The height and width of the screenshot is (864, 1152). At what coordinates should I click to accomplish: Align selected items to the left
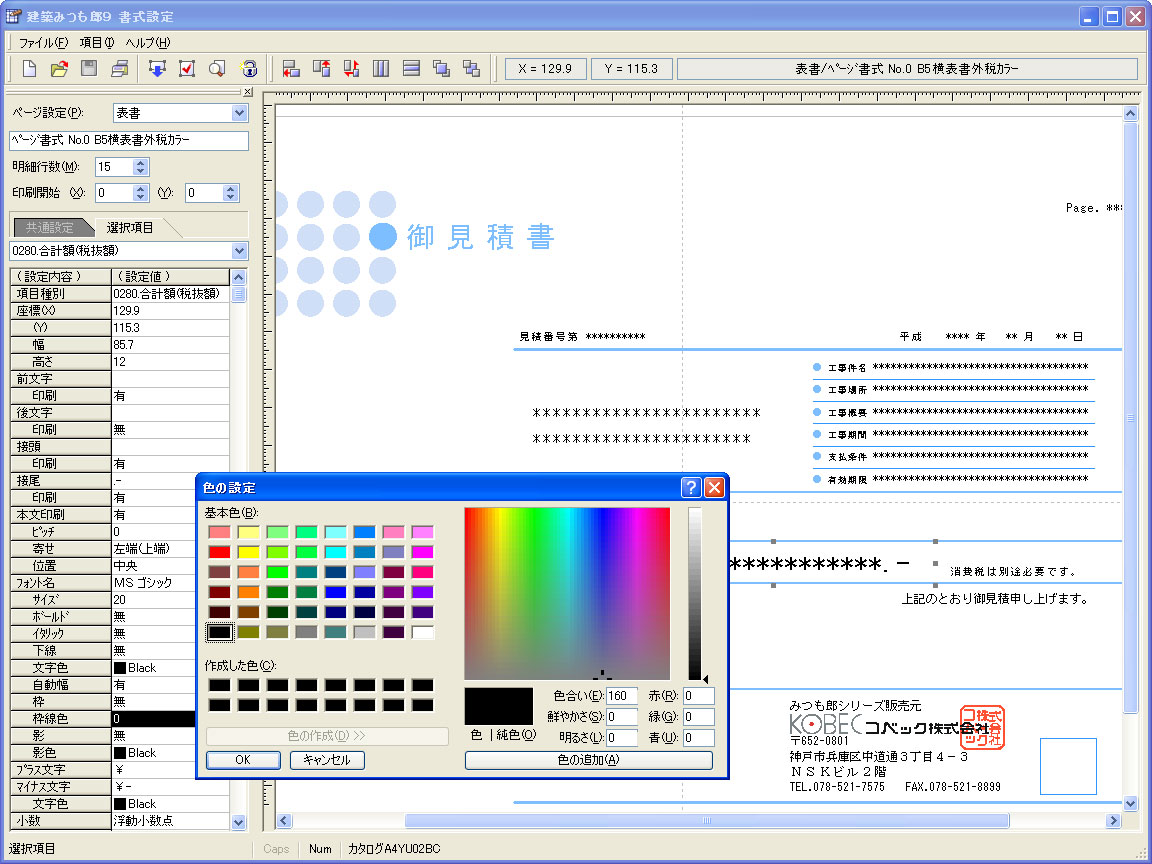click(291, 69)
